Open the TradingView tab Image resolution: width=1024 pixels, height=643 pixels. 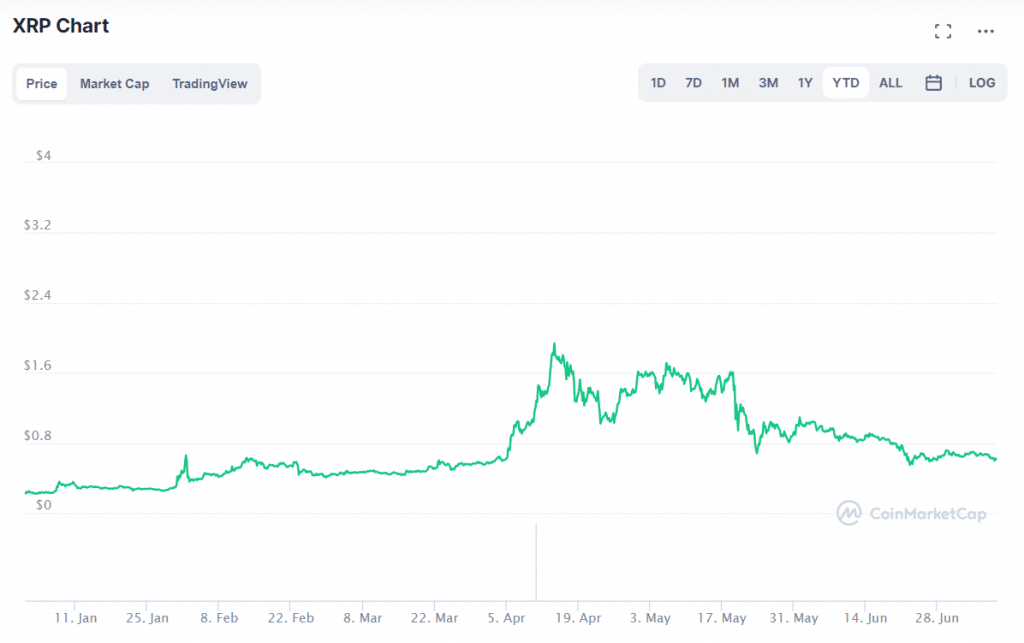point(209,84)
